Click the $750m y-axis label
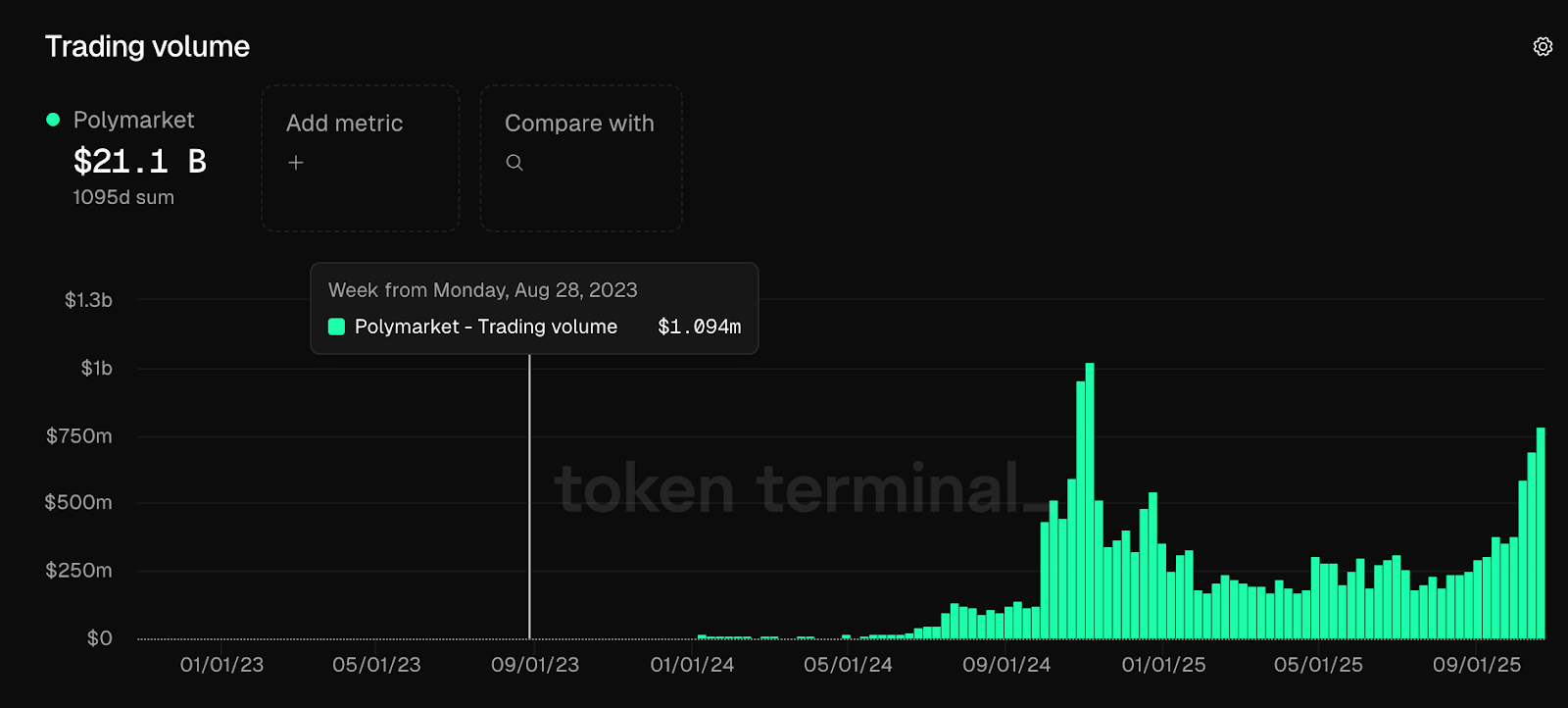The height and width of the screenshot is (708, 1568). tap(79, 435)
